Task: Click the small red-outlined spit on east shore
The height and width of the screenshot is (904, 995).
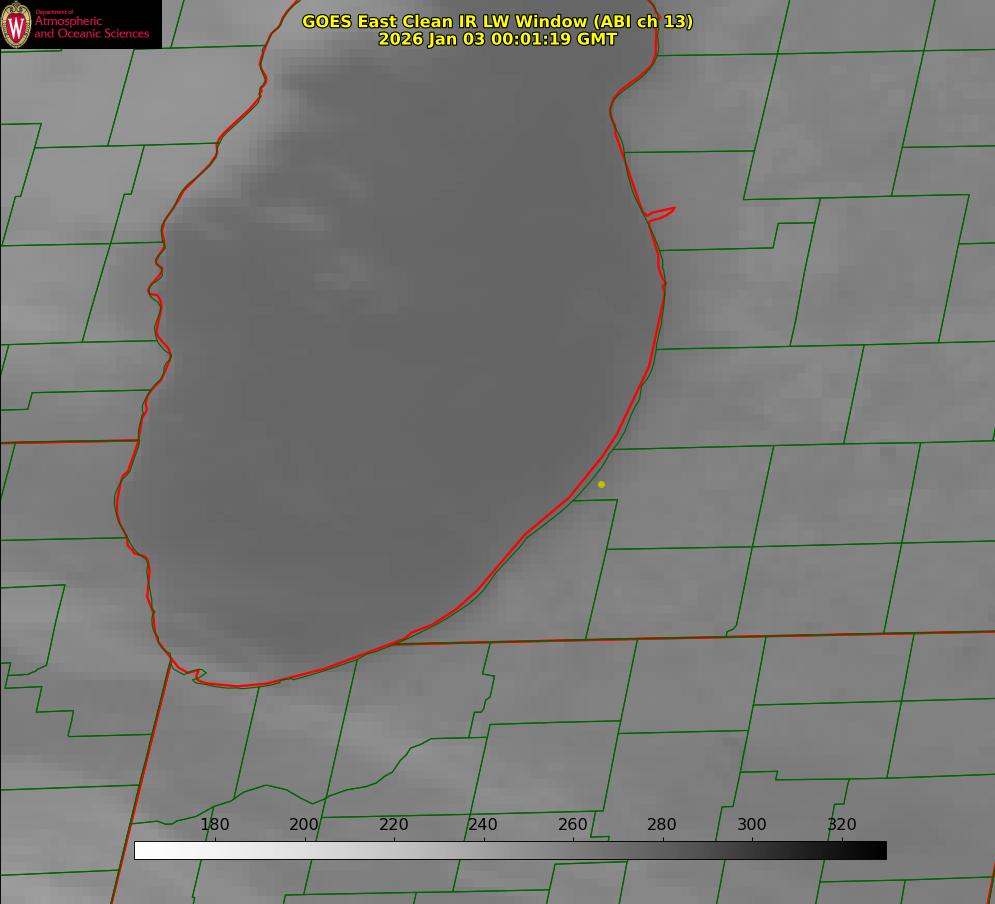Action: click(662, 213)
